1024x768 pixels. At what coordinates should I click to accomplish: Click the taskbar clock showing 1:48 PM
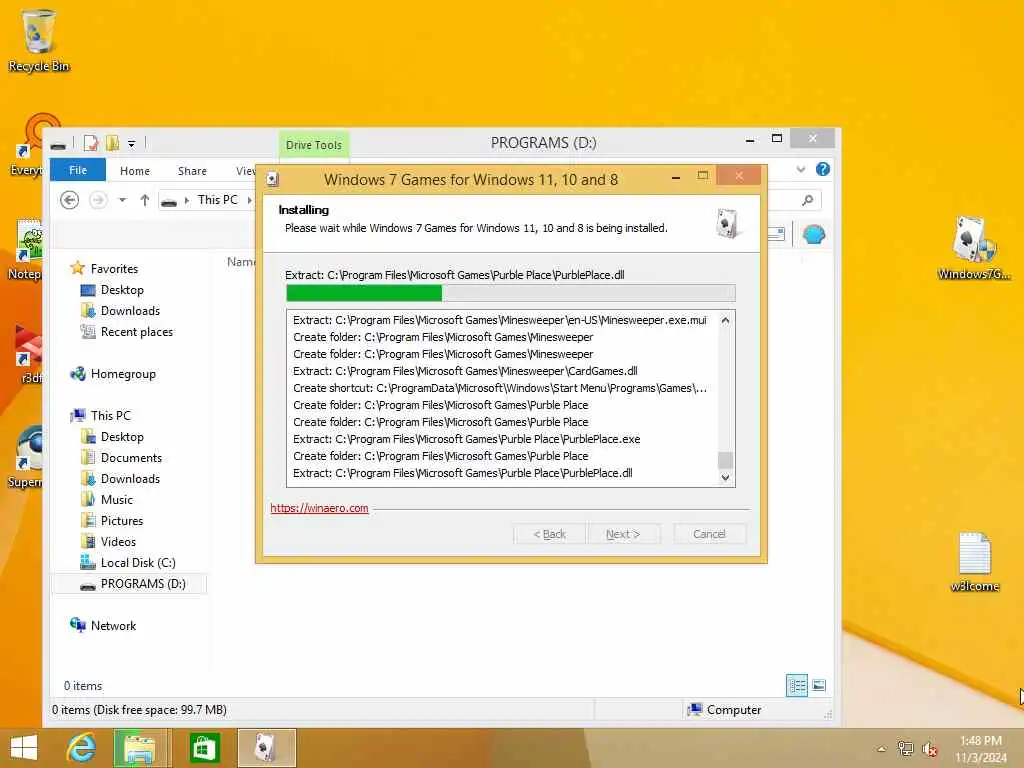coord(981,749)
